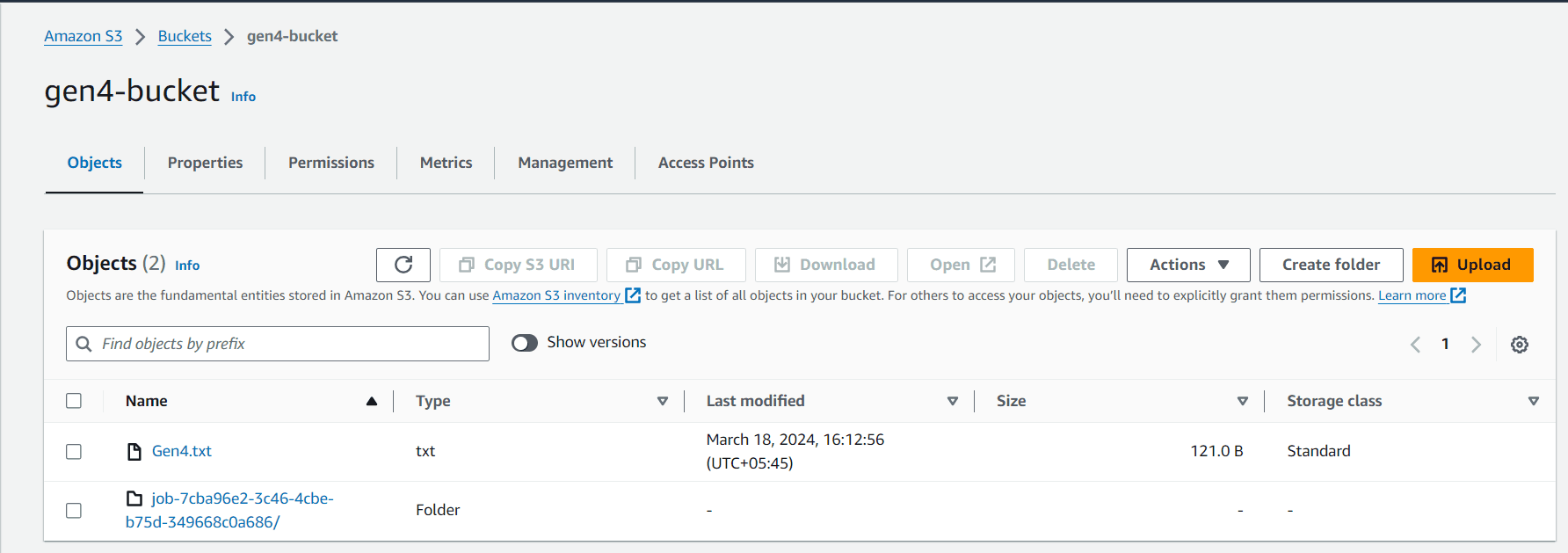Viewport: 1568px width, 553px height.
Task: Click the search magnifier icon in prefix field
Action: (83, 344)
